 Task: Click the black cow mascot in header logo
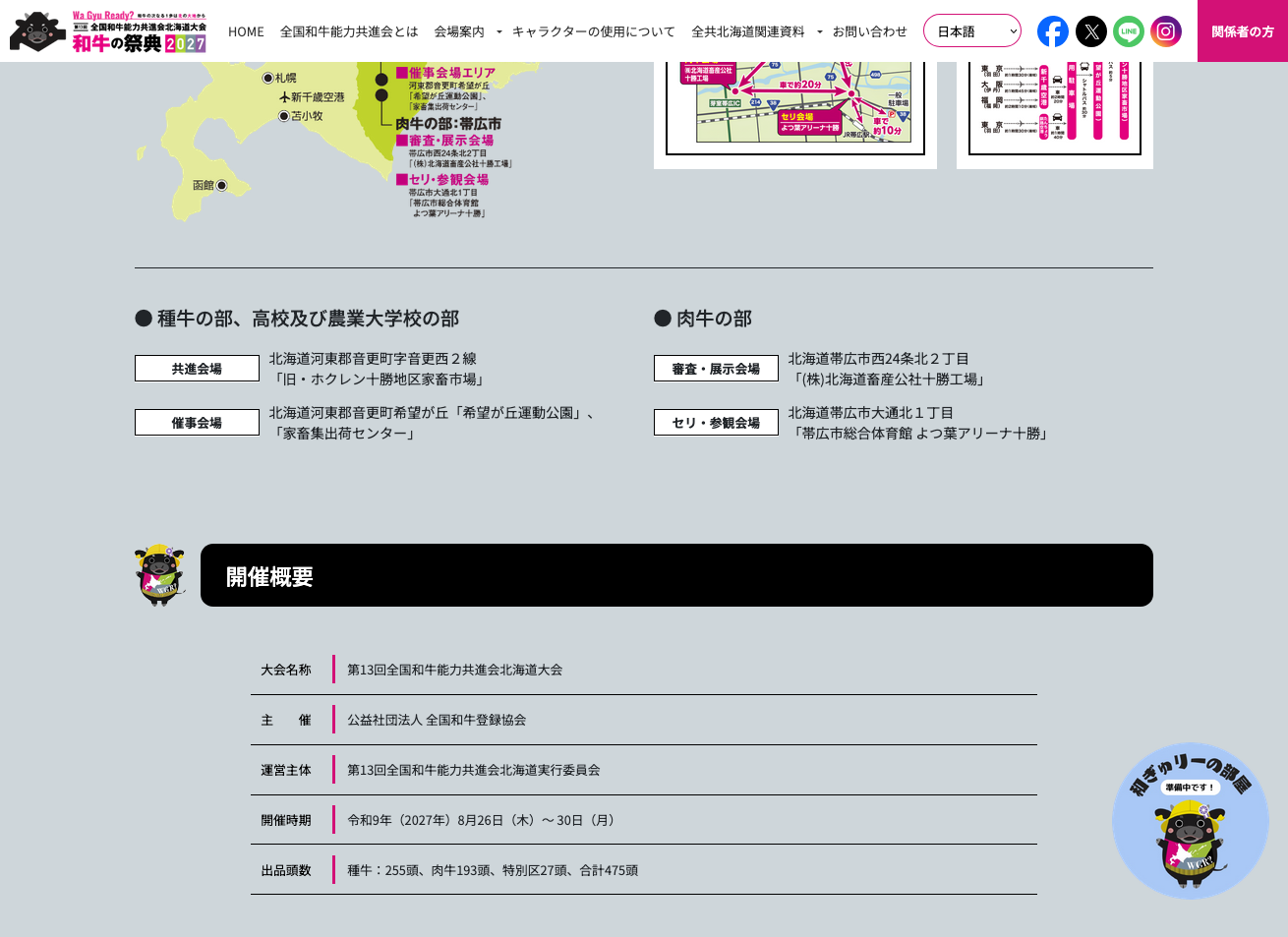click(37, 32)
